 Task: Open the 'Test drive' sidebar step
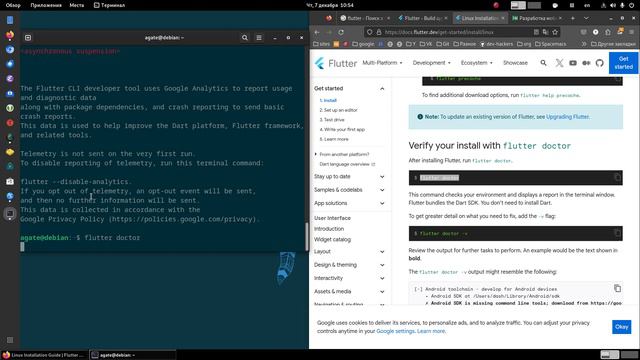point(332,120)
